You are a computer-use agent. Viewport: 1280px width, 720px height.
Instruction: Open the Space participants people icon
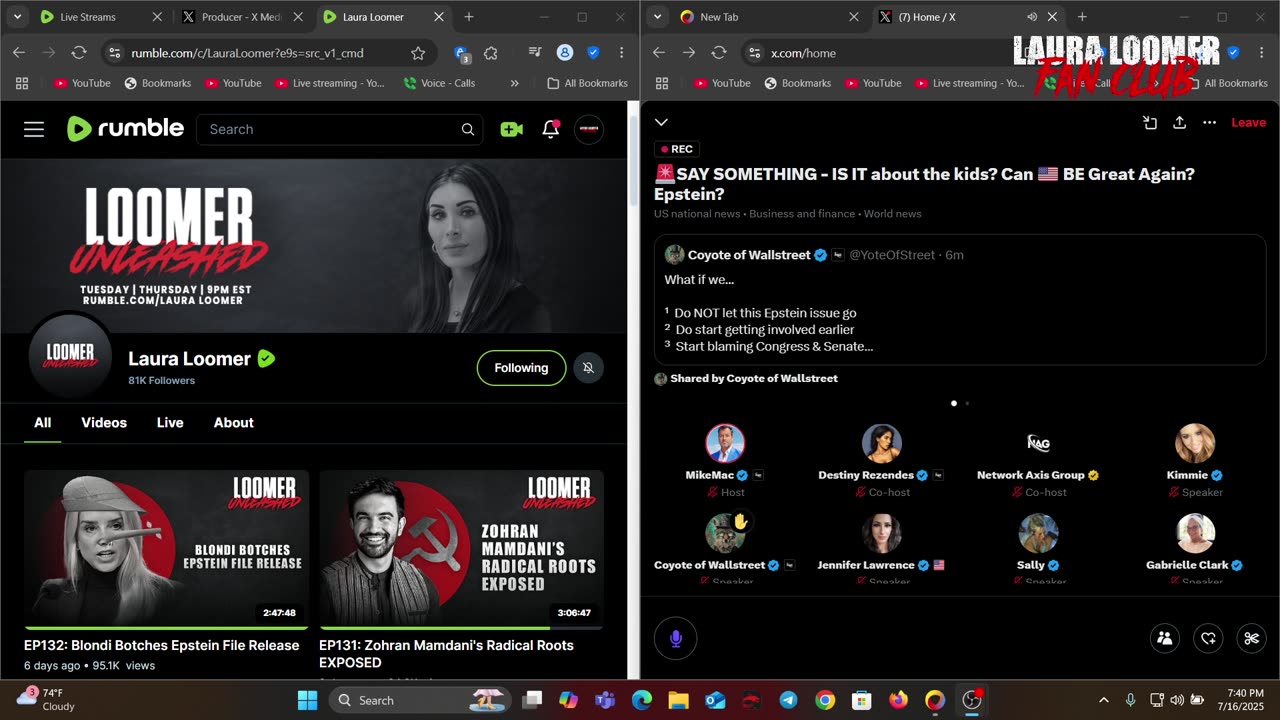click(1165, 638)
